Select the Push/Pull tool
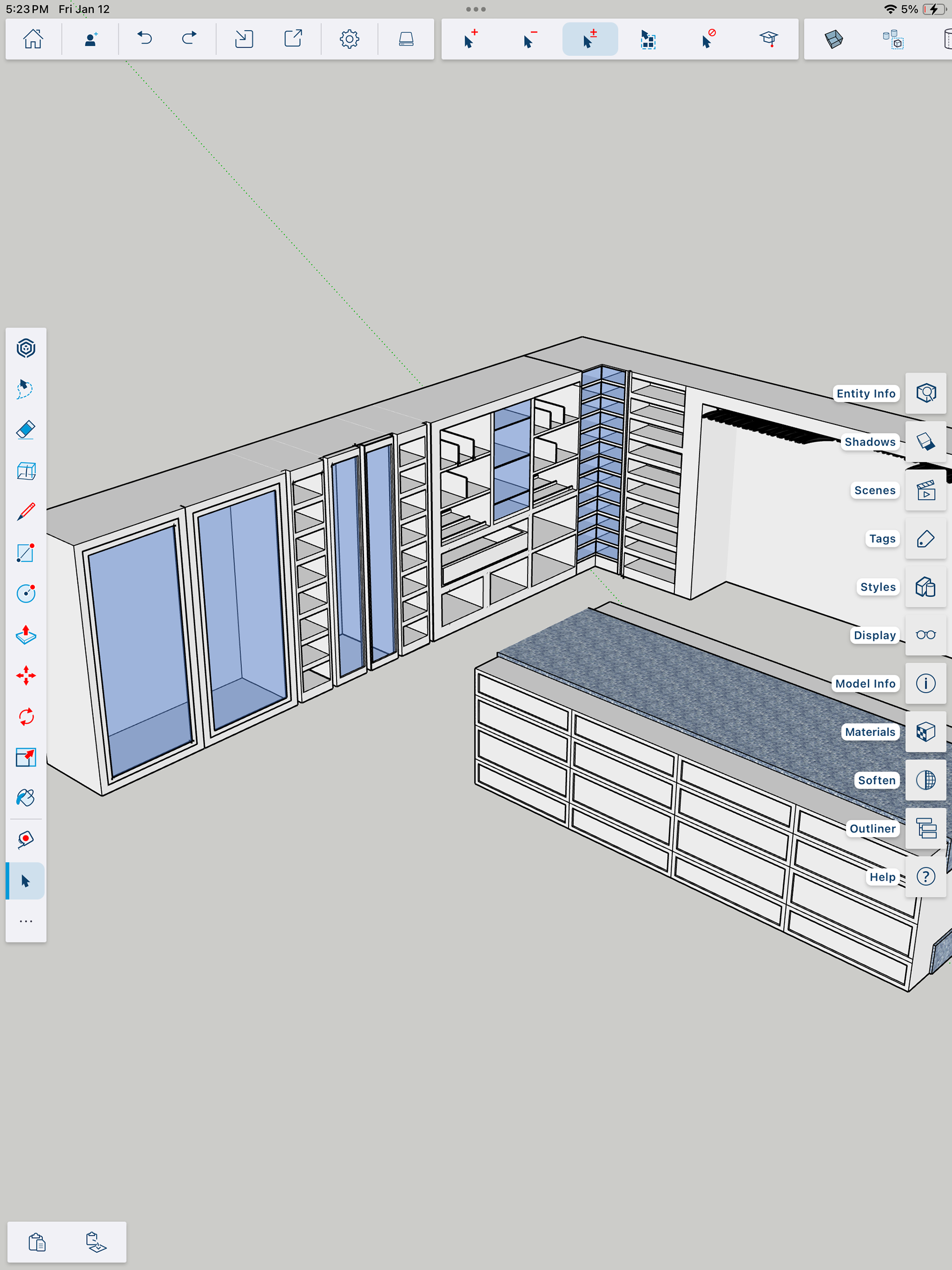952x1270 pixels. (26, 634)
